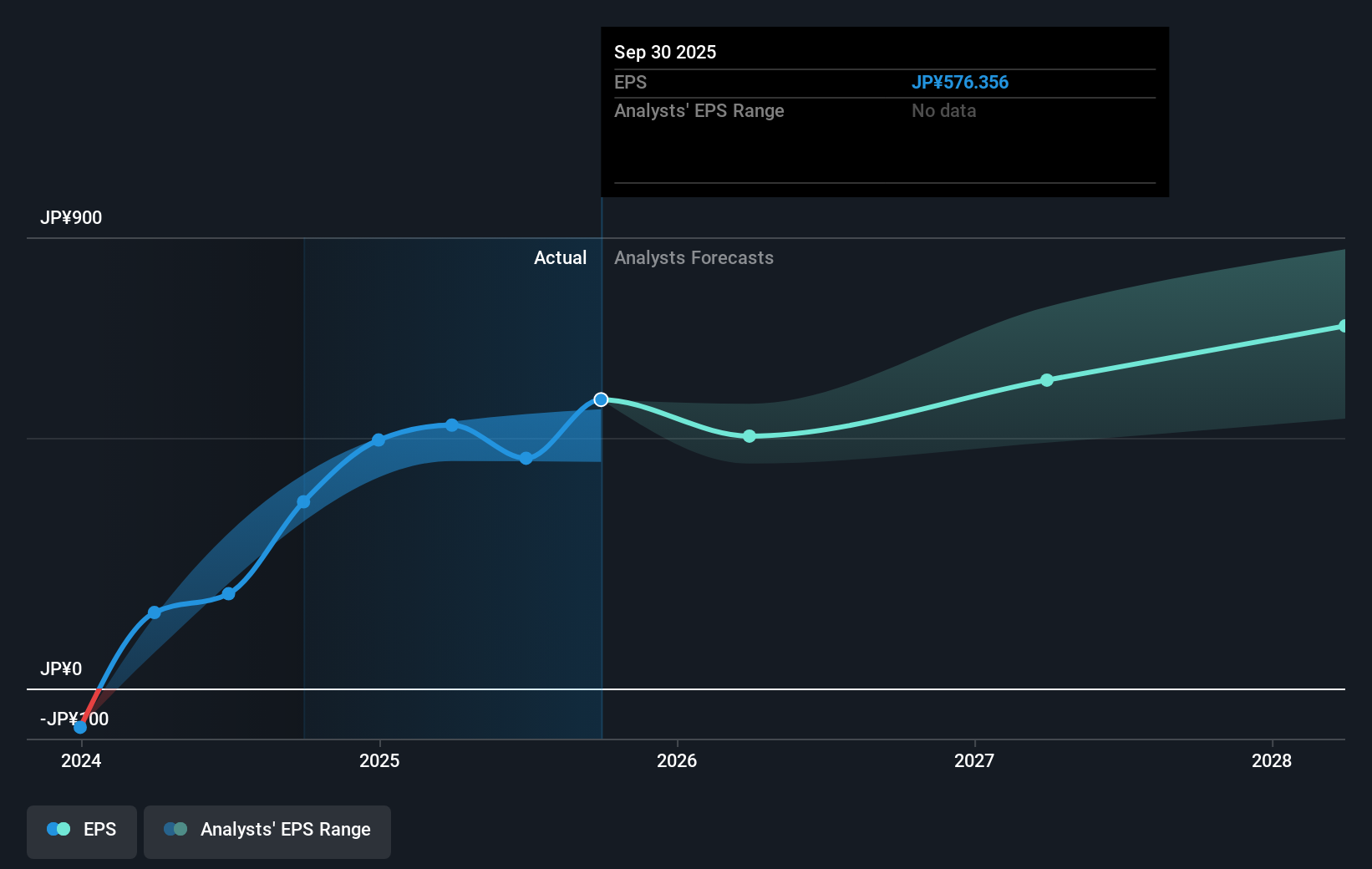Viewport: 1372px width, 869px height.
Task: Click the JP¥900 axis gridline label
Action: coord(71,217)
